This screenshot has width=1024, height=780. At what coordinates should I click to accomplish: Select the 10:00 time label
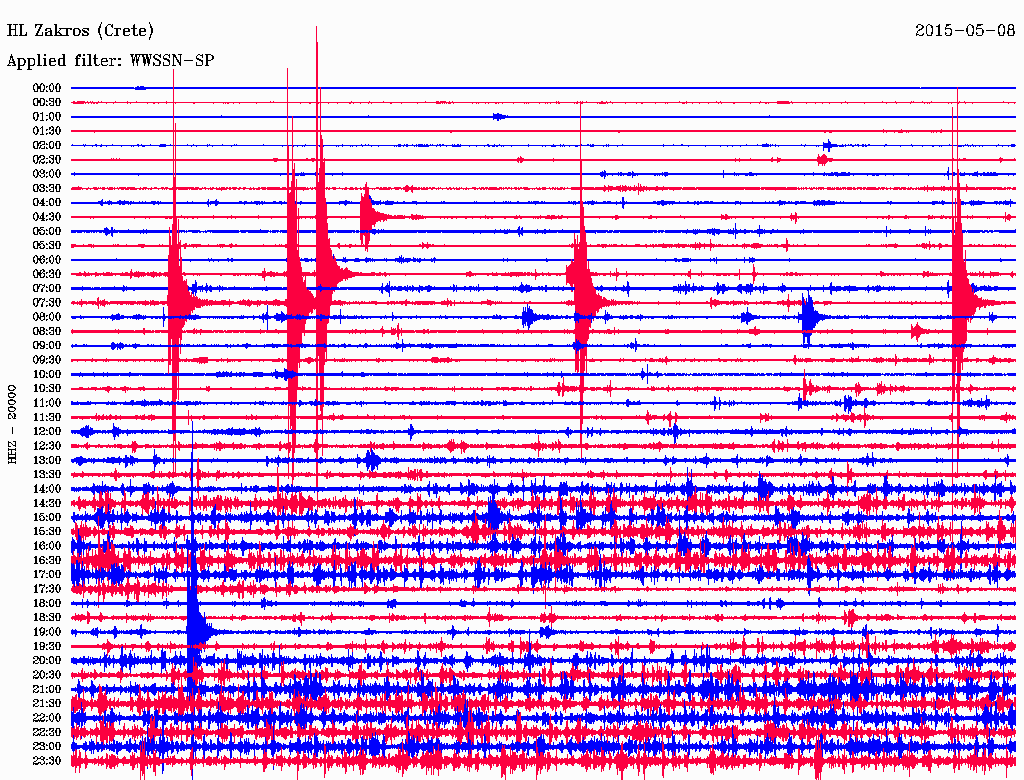[47, 374]
